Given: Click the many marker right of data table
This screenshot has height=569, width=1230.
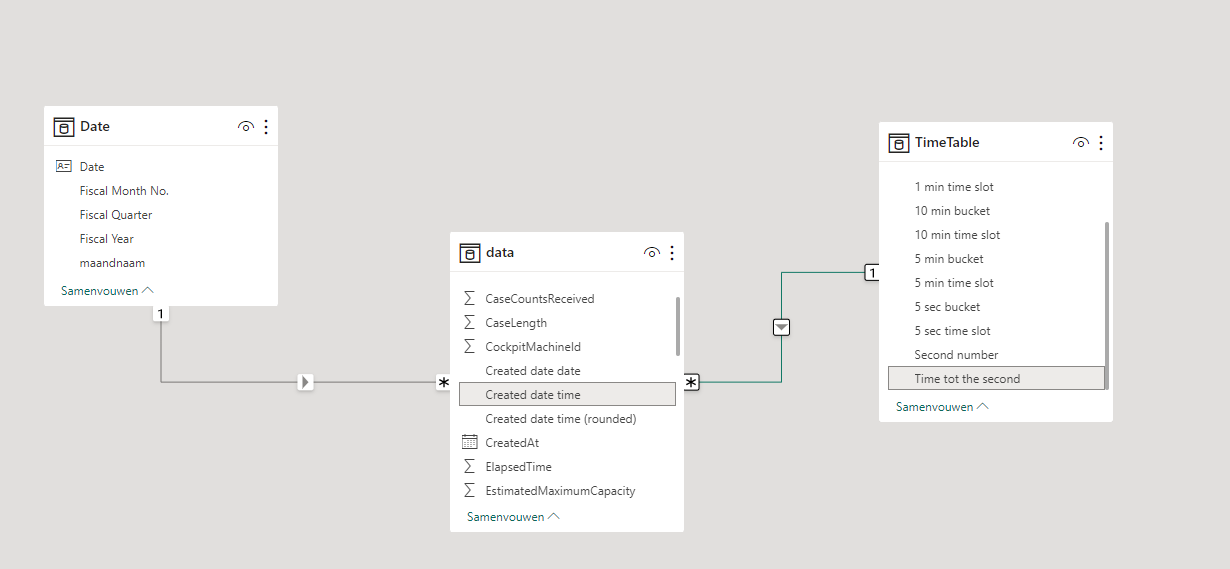Looking at the screenshot, I should click(x=691, y=383).
